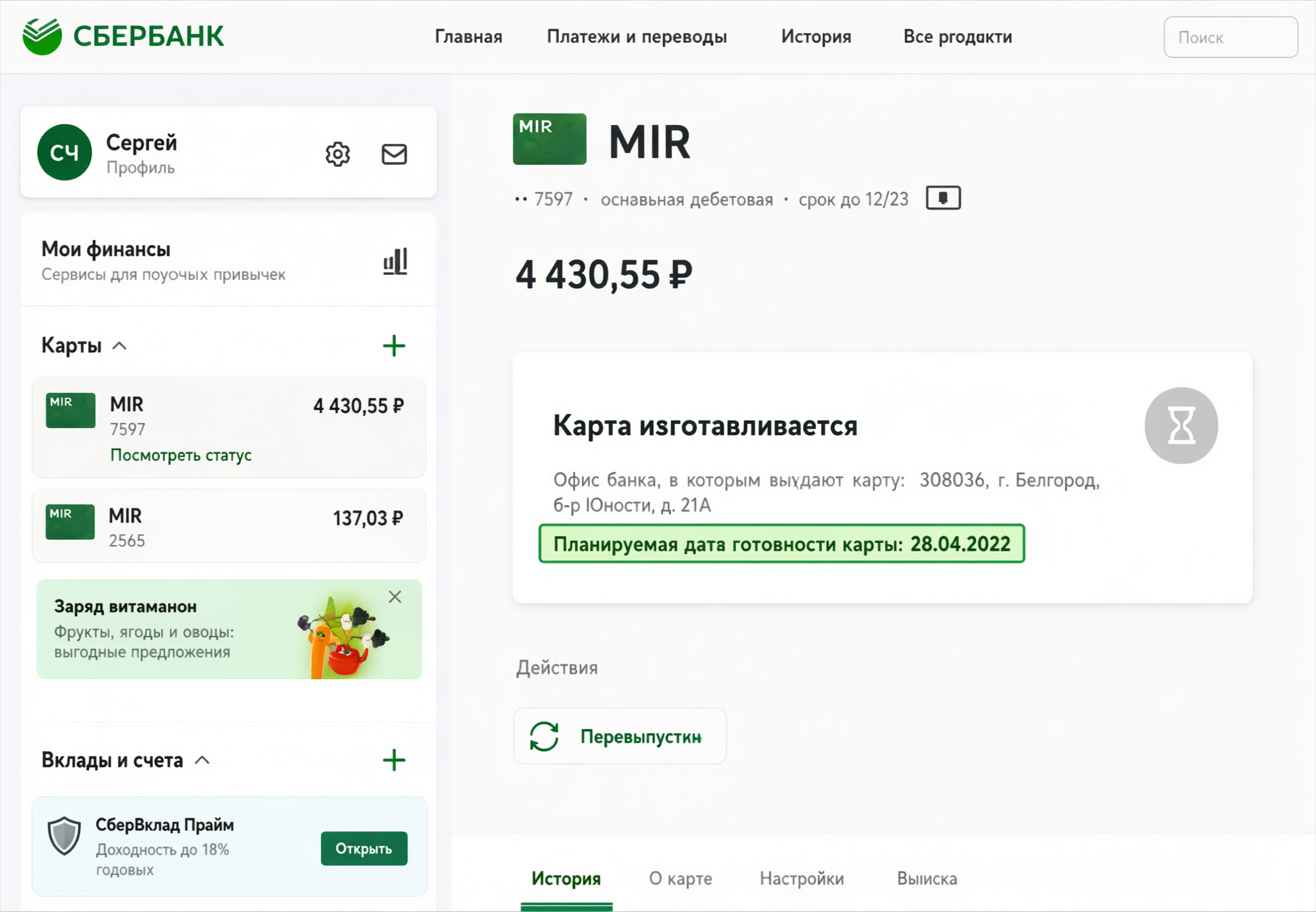
Task: Collapse the Карты section
Action: click(119, 346)
